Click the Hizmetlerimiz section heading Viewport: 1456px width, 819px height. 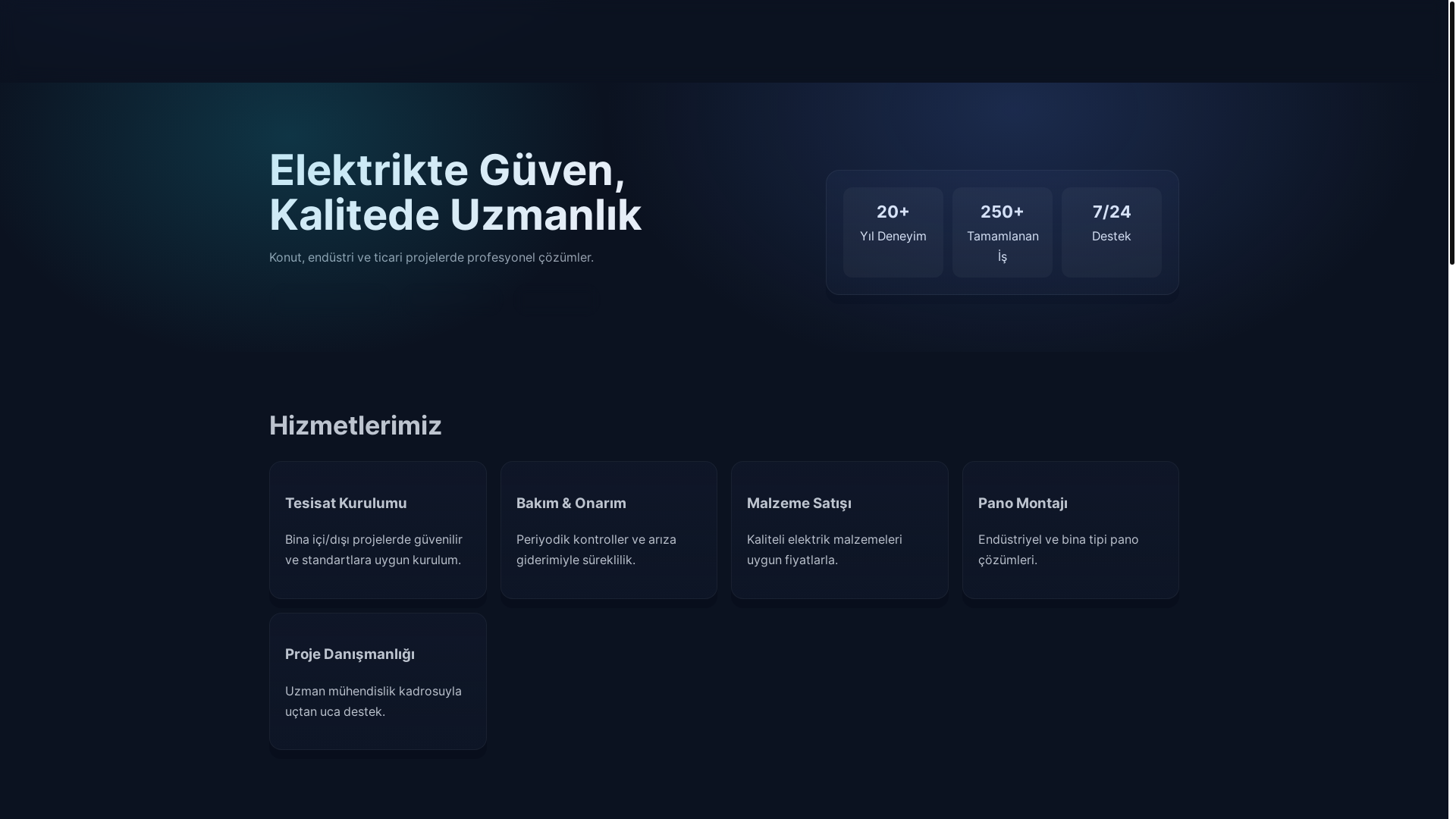tap(355, 425)
